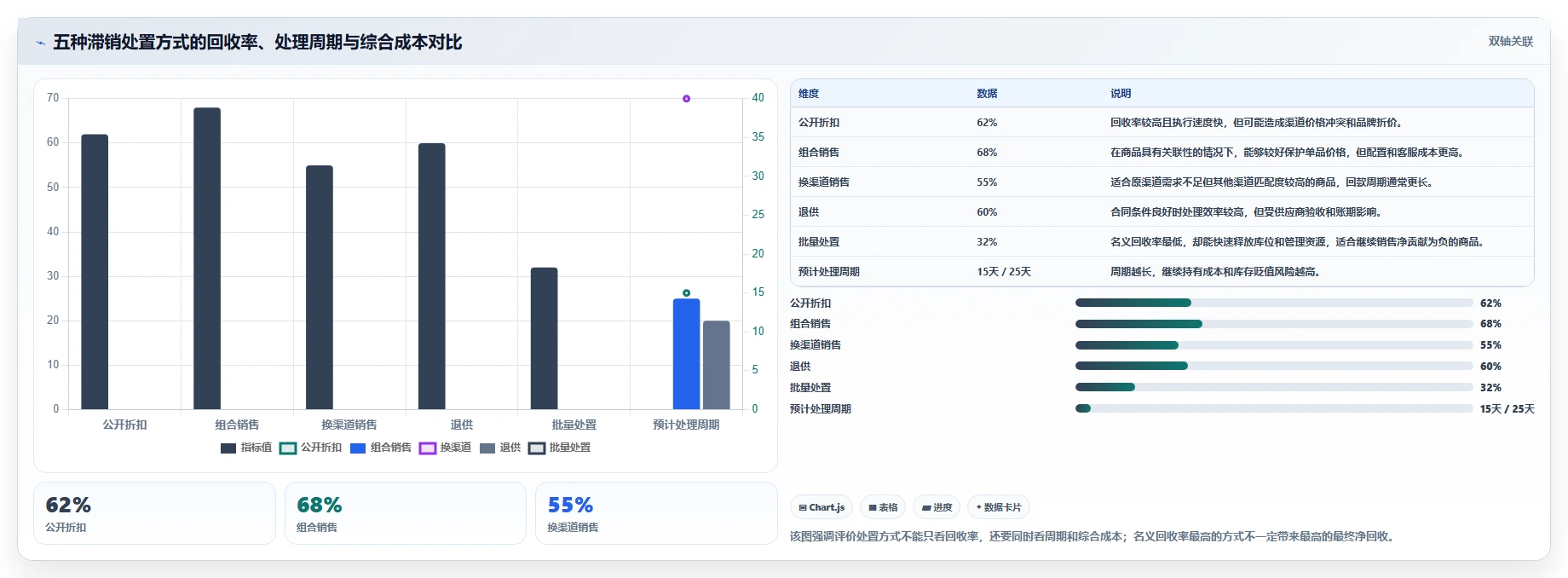This screenshot has height=578, width=1568.
Task: Toggle the 批量处置 legend item
Action: [560, 448]
